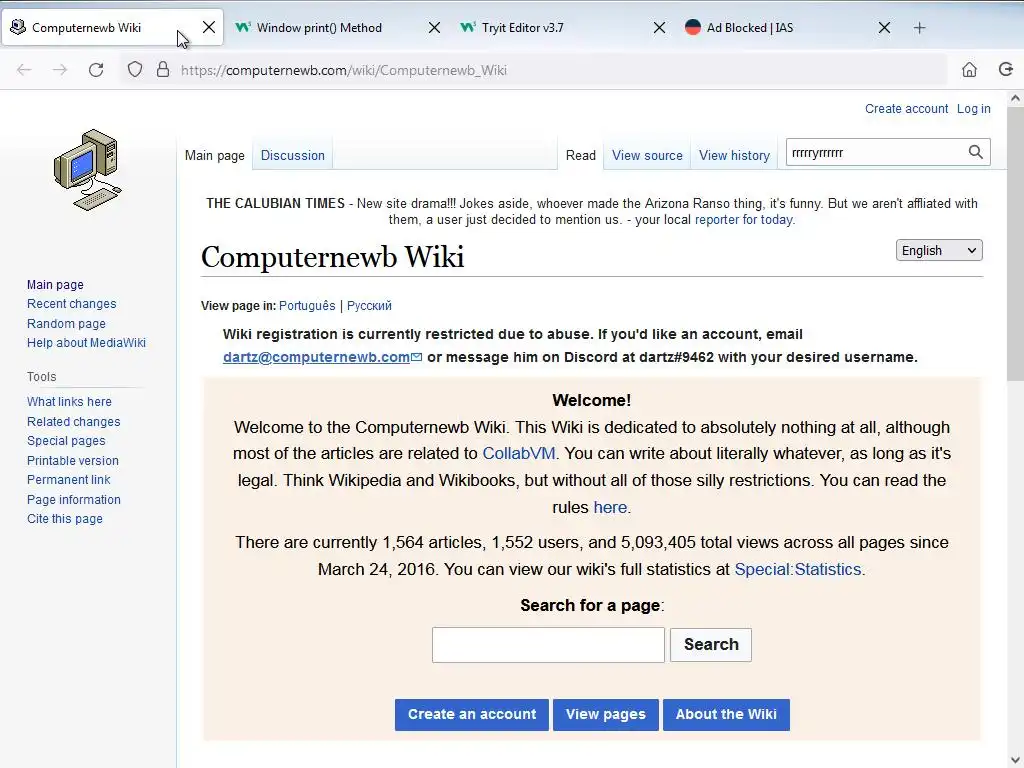Go back using the browser back arrow
This screenshot has height=768, width=1024.
point(24,70)
